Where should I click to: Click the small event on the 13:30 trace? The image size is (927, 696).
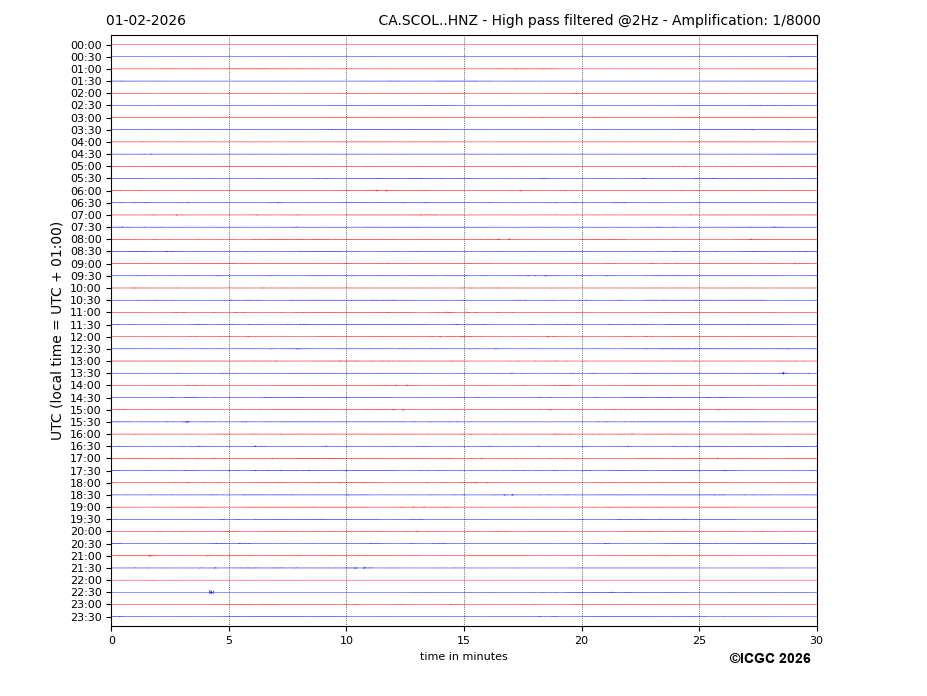(783, 373)
